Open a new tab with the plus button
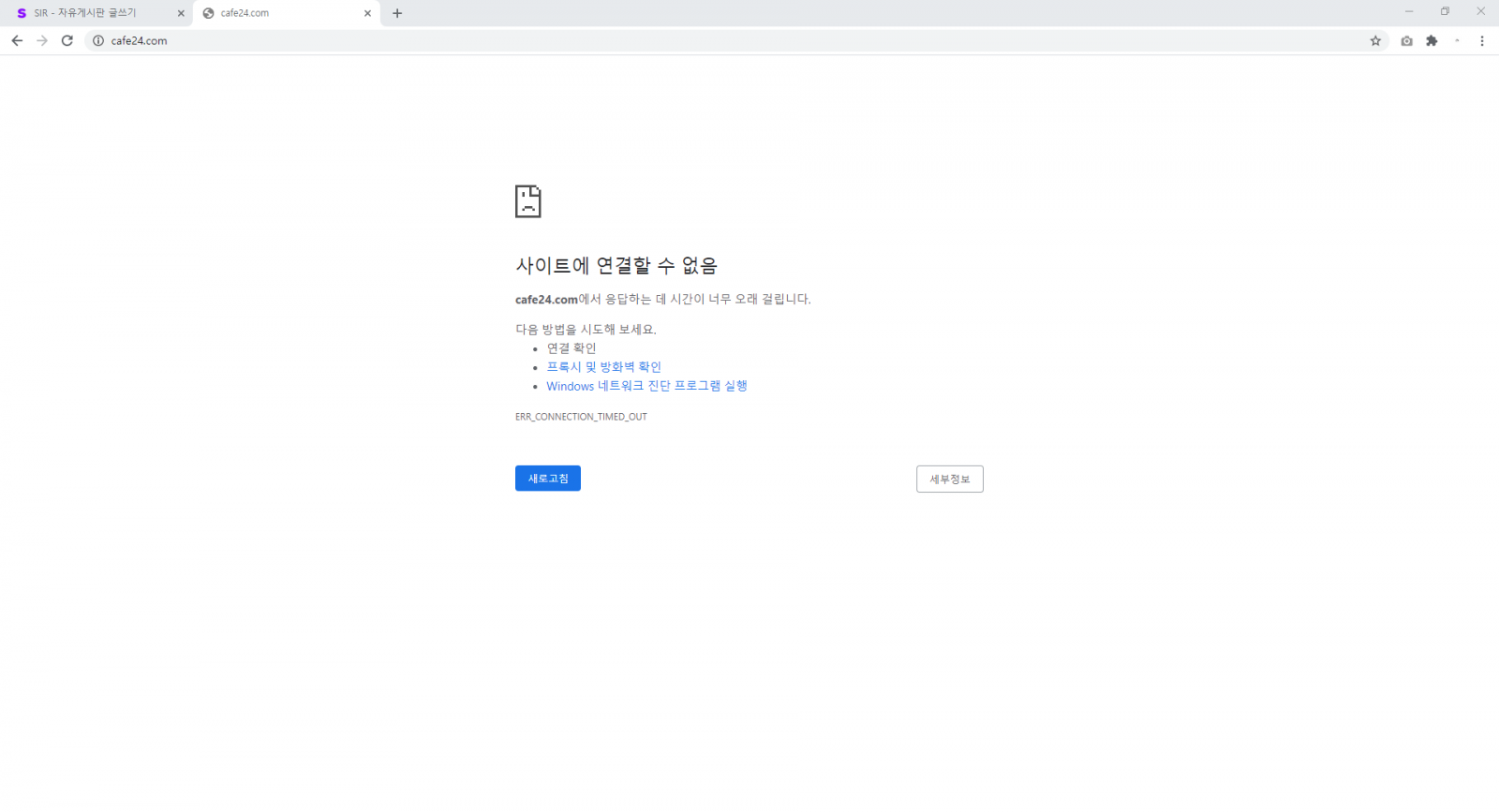Screen dimensions: 1499x812 pos(397,13)
